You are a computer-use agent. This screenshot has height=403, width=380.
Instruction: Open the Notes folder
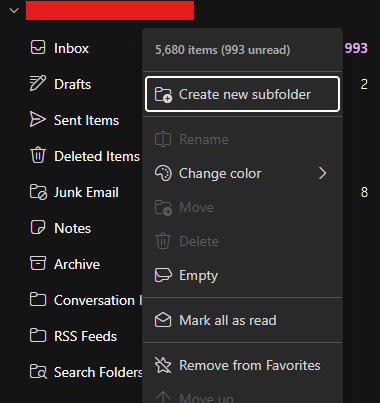click(x=72, y=228)
